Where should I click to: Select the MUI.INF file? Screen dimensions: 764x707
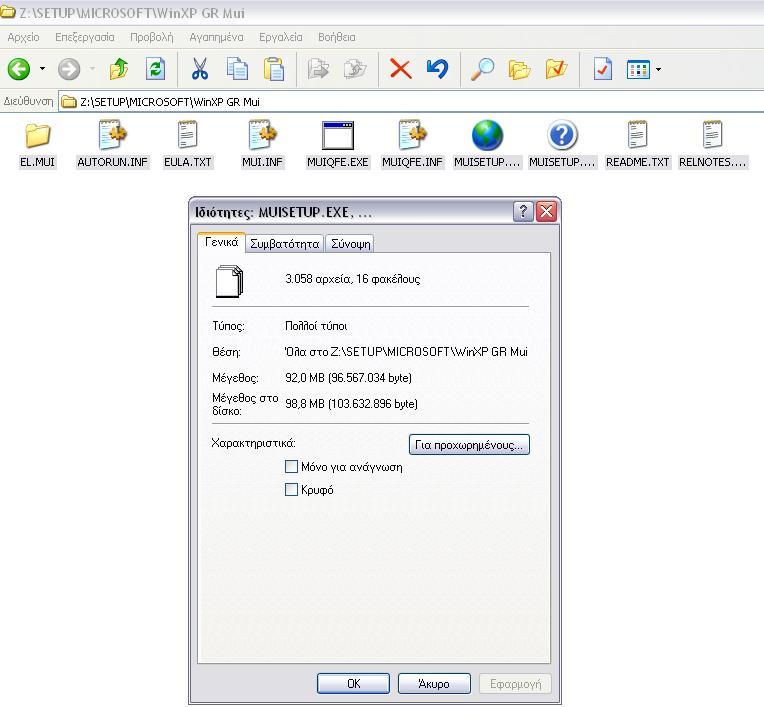click(x=262, y=145)
